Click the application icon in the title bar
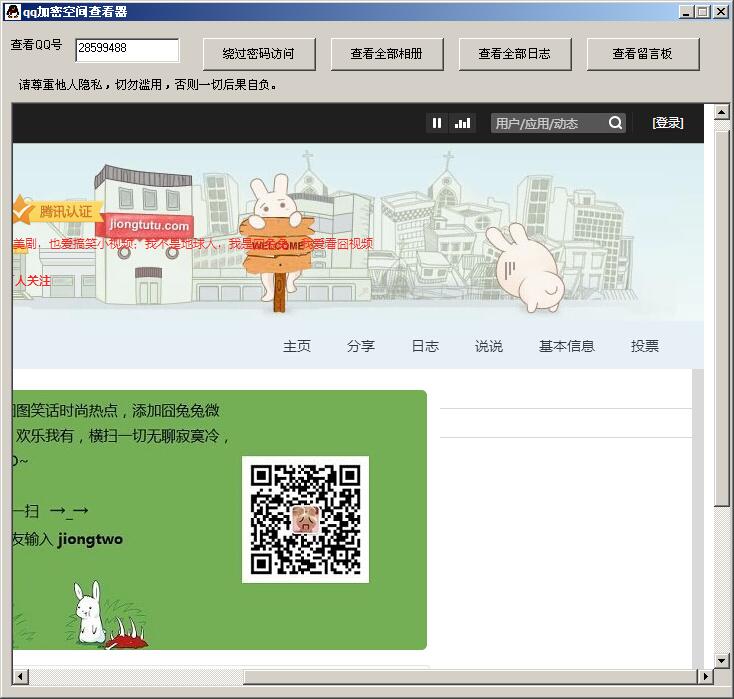 pos(11,11)
